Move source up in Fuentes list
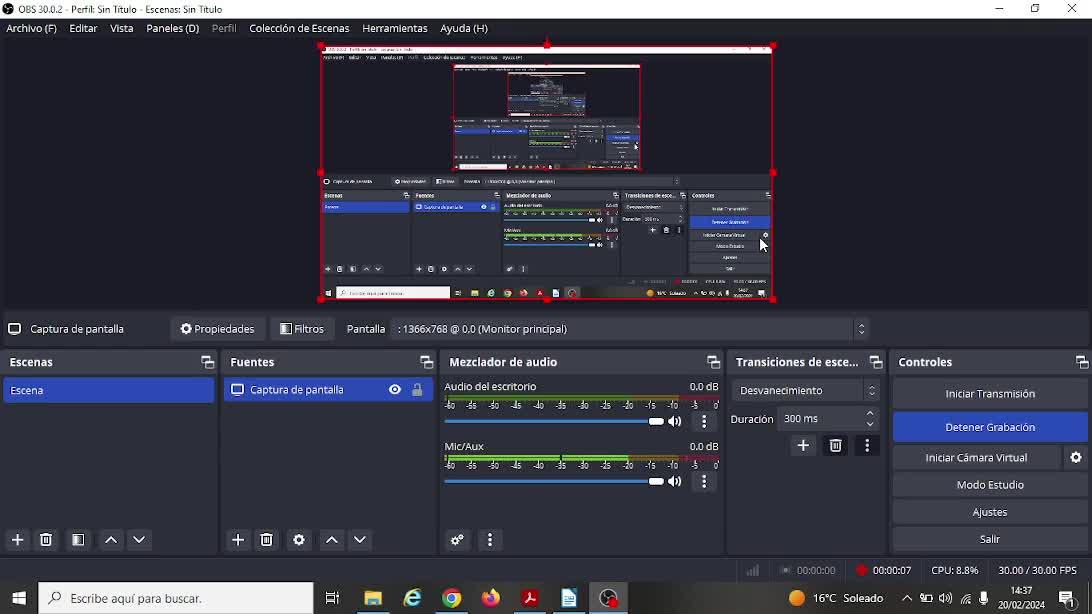The image size is (1092, 614). pos(332,540)
